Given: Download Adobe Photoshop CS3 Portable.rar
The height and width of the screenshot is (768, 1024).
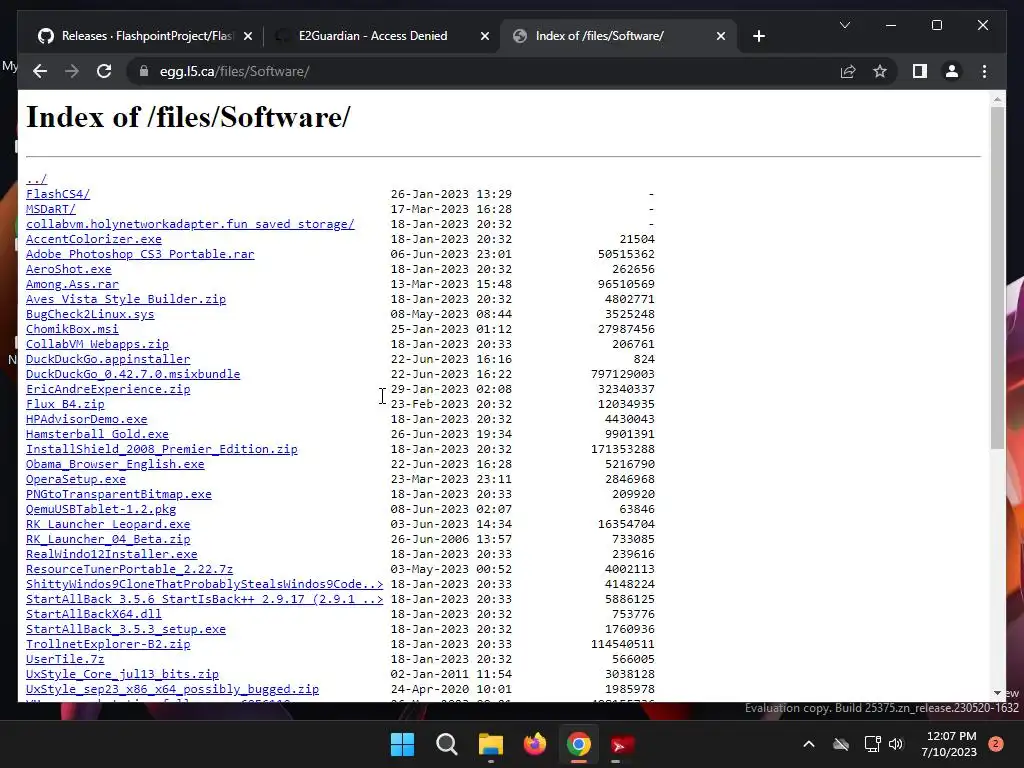Looking at the screenshot, I should (140, 254).
